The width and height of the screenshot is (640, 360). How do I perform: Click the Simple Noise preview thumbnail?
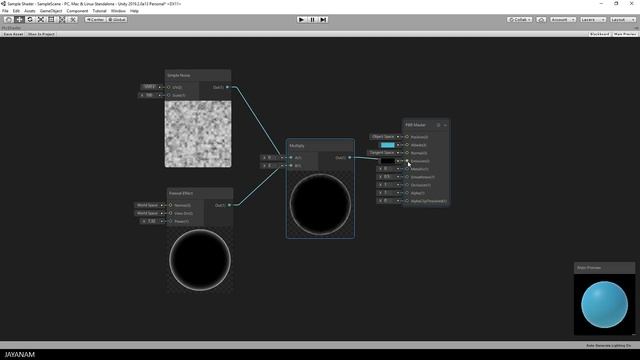click(x=198, y=134)
